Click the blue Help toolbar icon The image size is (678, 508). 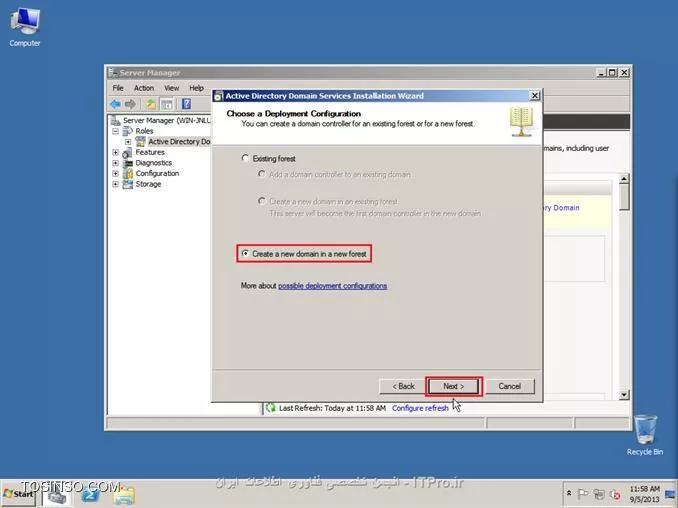pyautogui.click(x=186, y=104)
